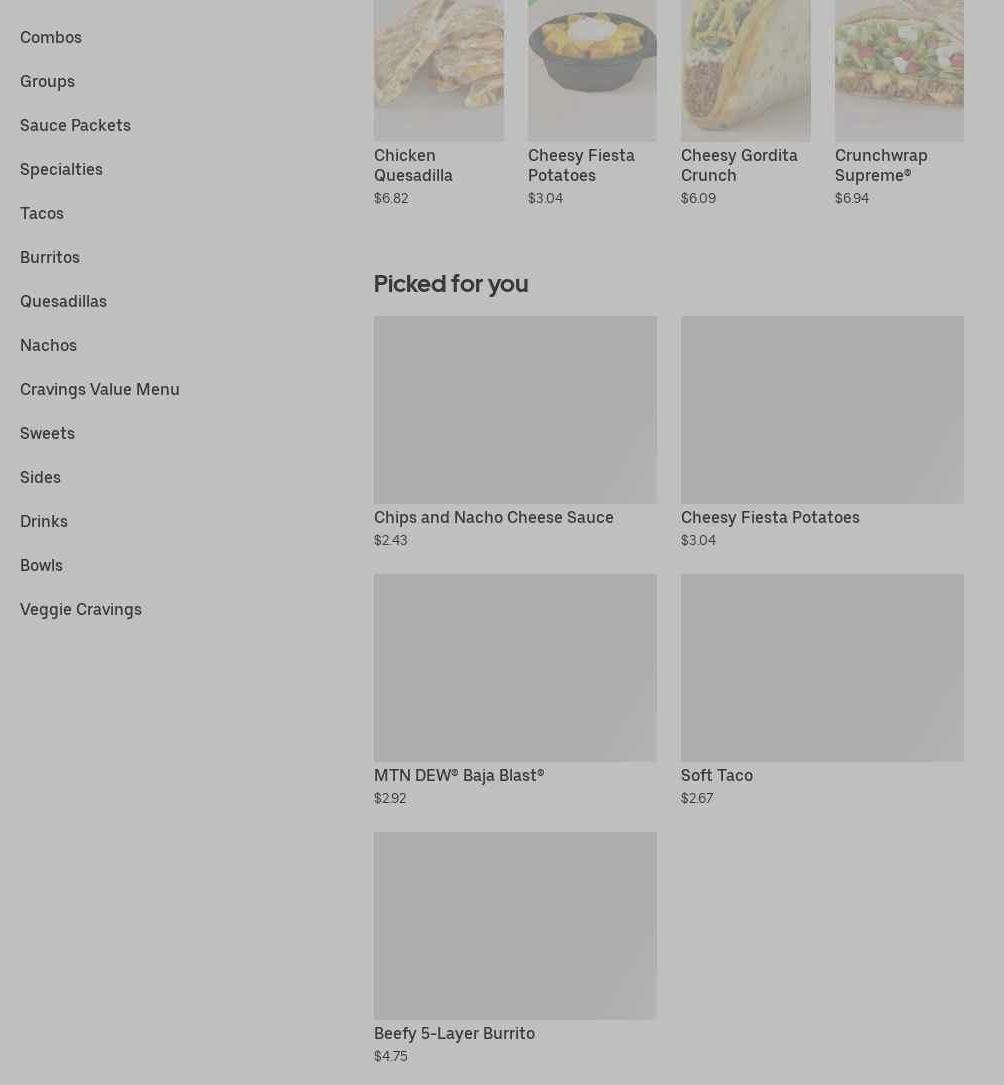Viewport: 1004px width, 1085px height.
Task: Select the Burritos category
Action: tap(50, 257)
